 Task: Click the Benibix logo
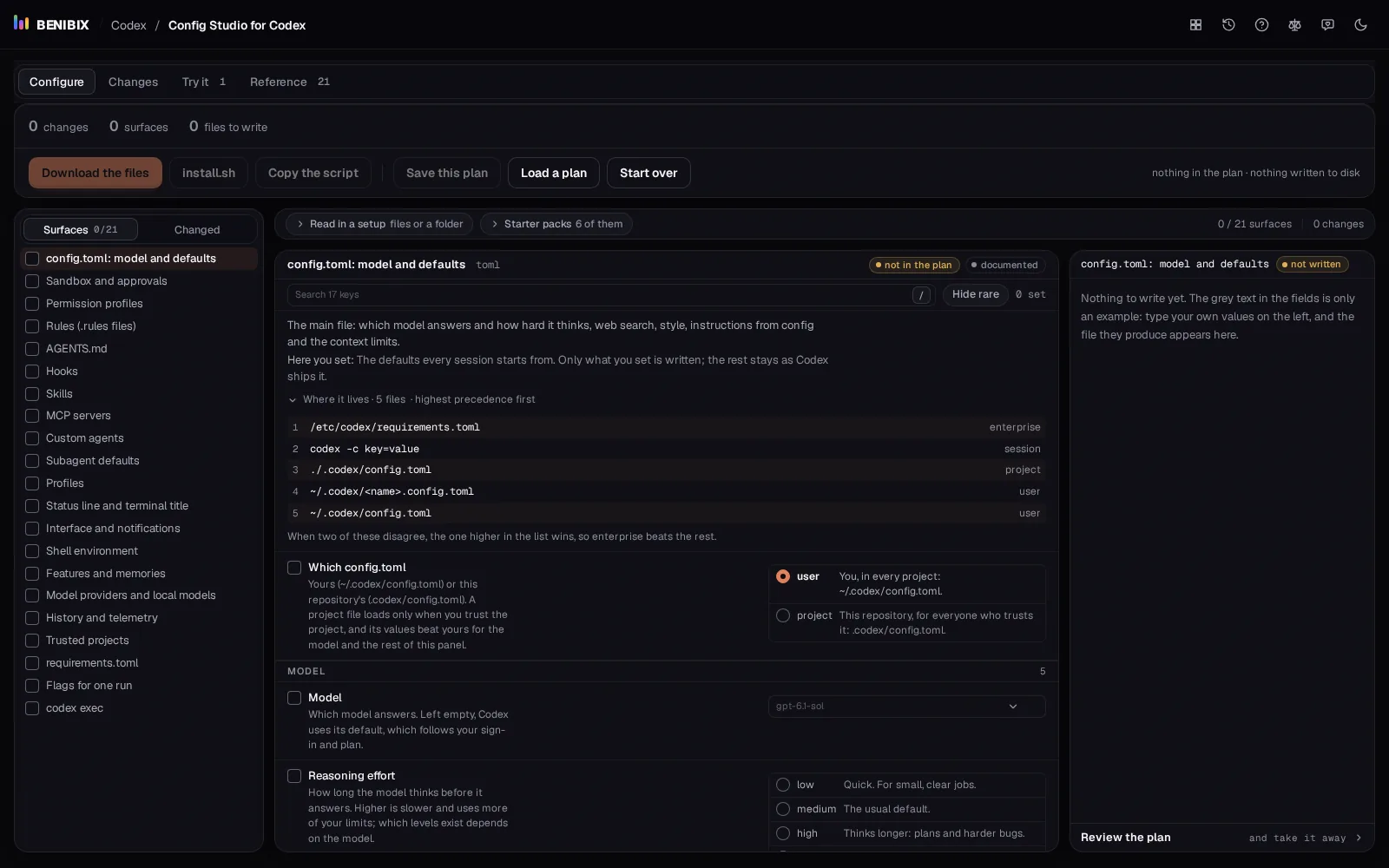click(x=51, y=24)
